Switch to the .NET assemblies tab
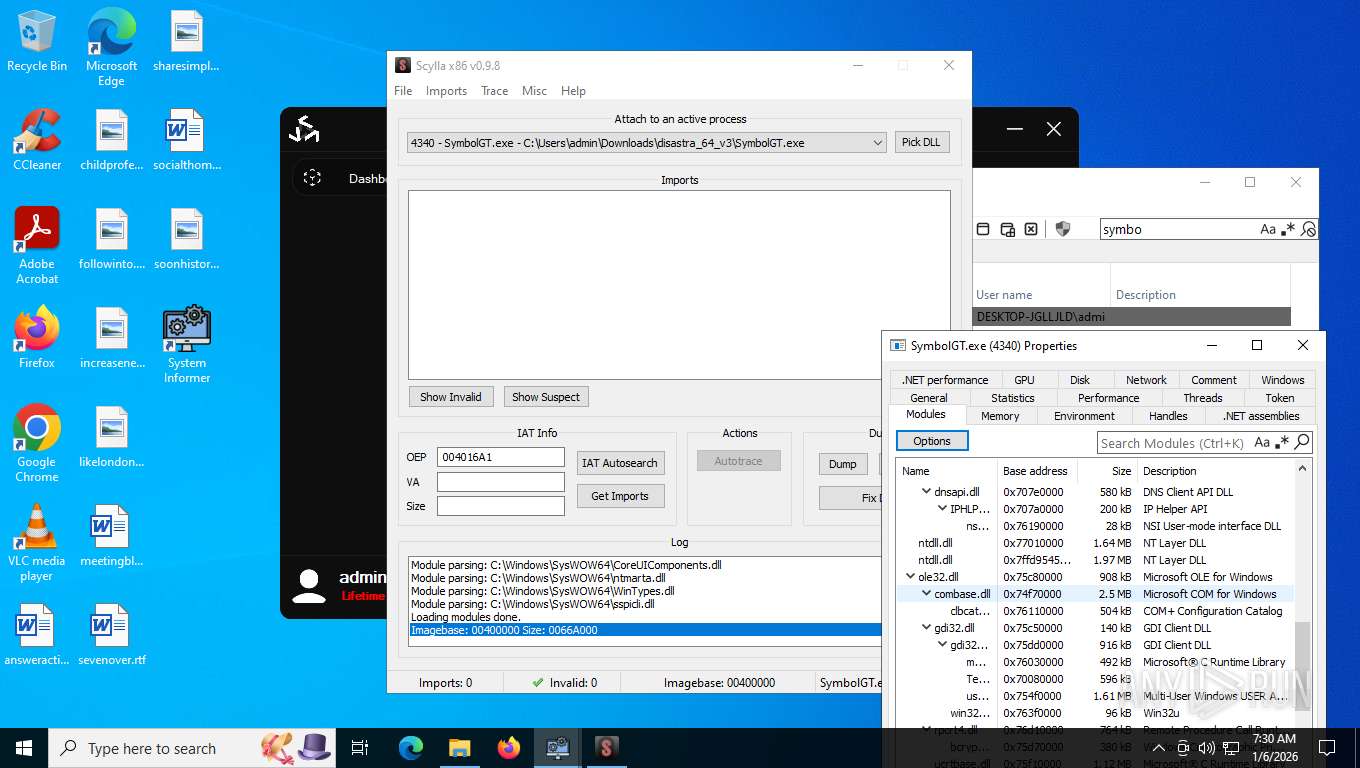Image resolution: width=1360 pixels, height=768 pixels. [x=1261, y=416]
